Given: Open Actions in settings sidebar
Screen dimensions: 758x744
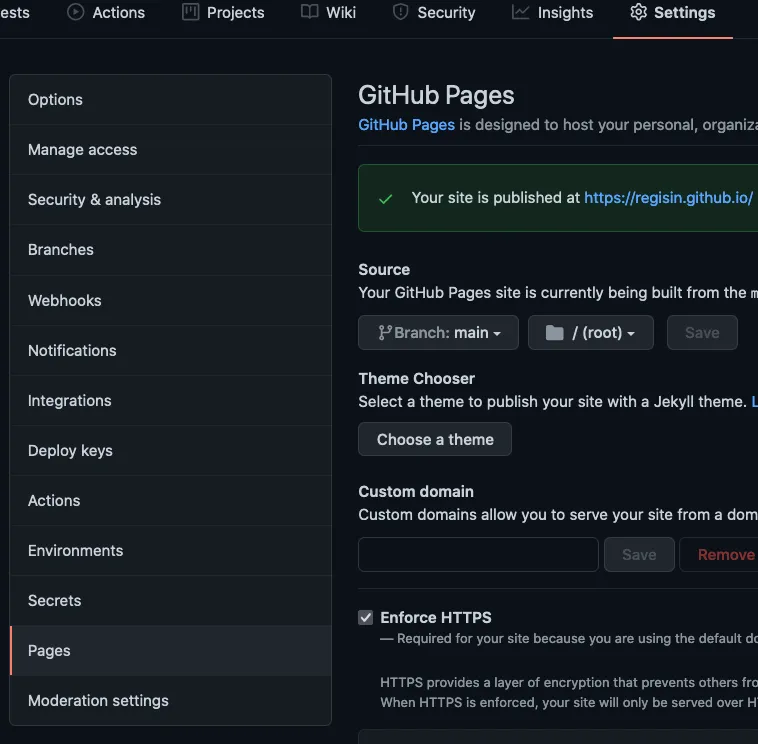Looking at the screenshot, I should 171,501.
